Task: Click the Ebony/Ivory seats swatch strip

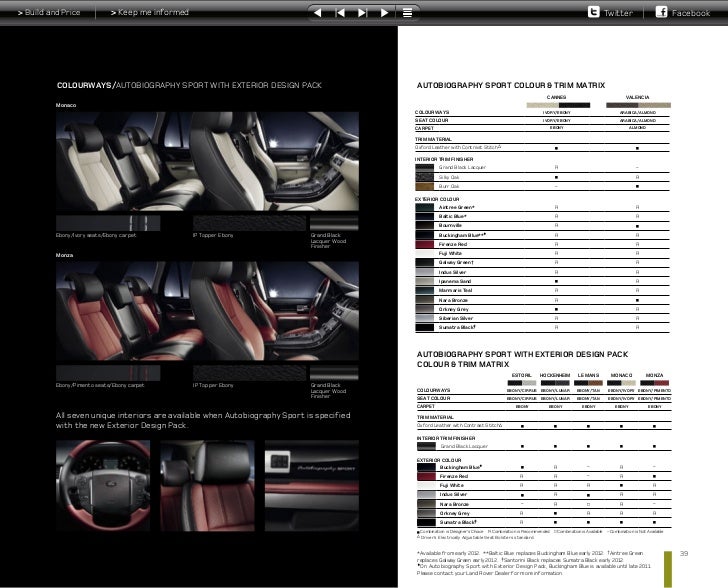Action: (x=108, y=223)
